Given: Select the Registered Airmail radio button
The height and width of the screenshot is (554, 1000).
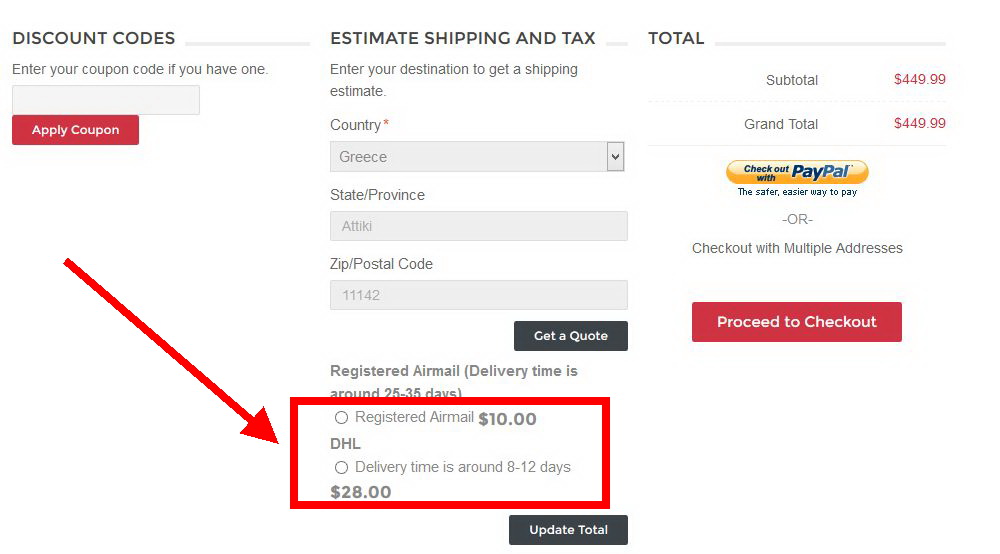Looking at the screenshot, I should click(x=342, y=418).
